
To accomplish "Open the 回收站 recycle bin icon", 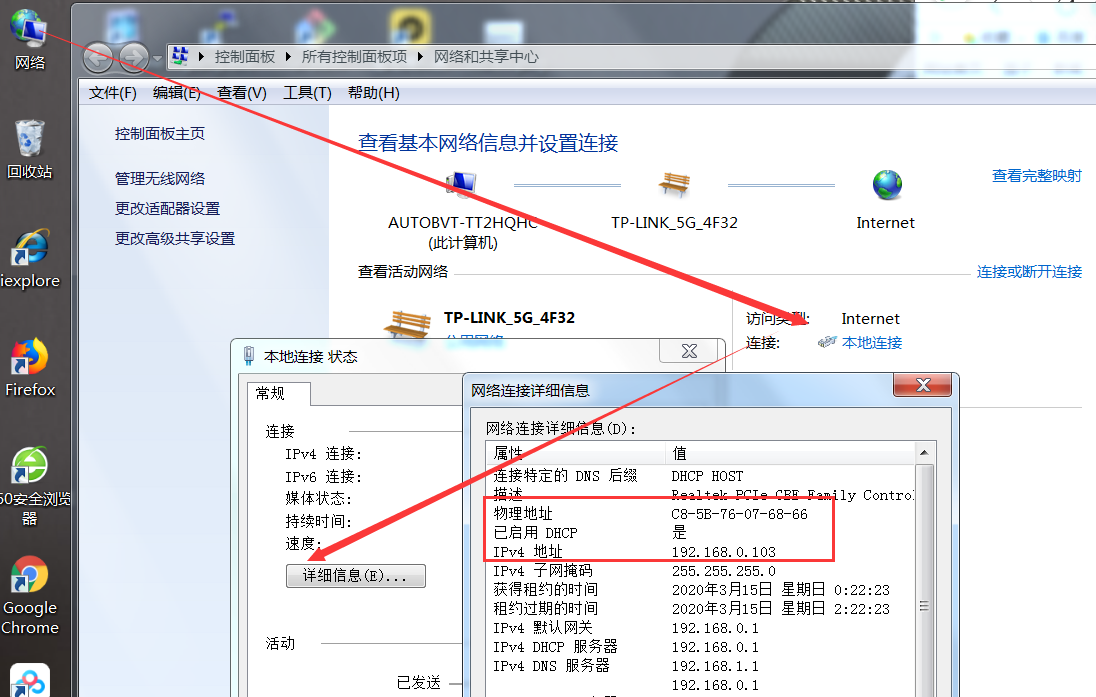I will coord(29,149).
